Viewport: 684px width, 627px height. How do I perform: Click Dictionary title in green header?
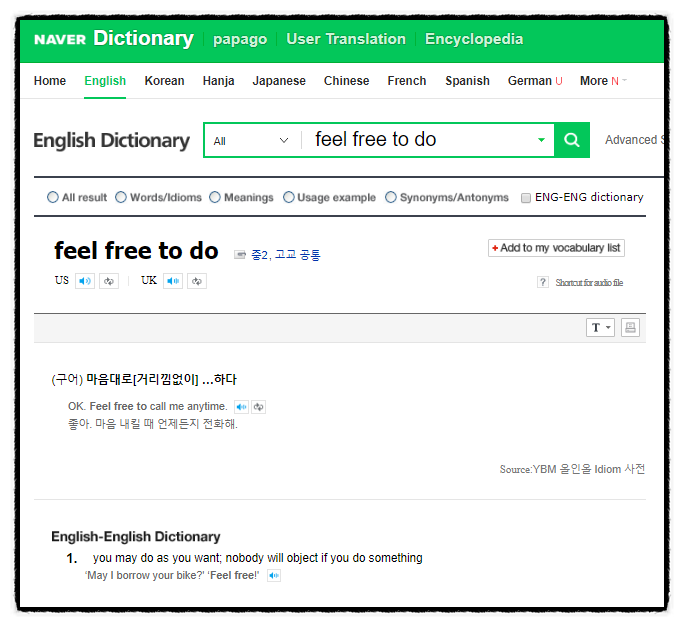[x=144, y=38]
